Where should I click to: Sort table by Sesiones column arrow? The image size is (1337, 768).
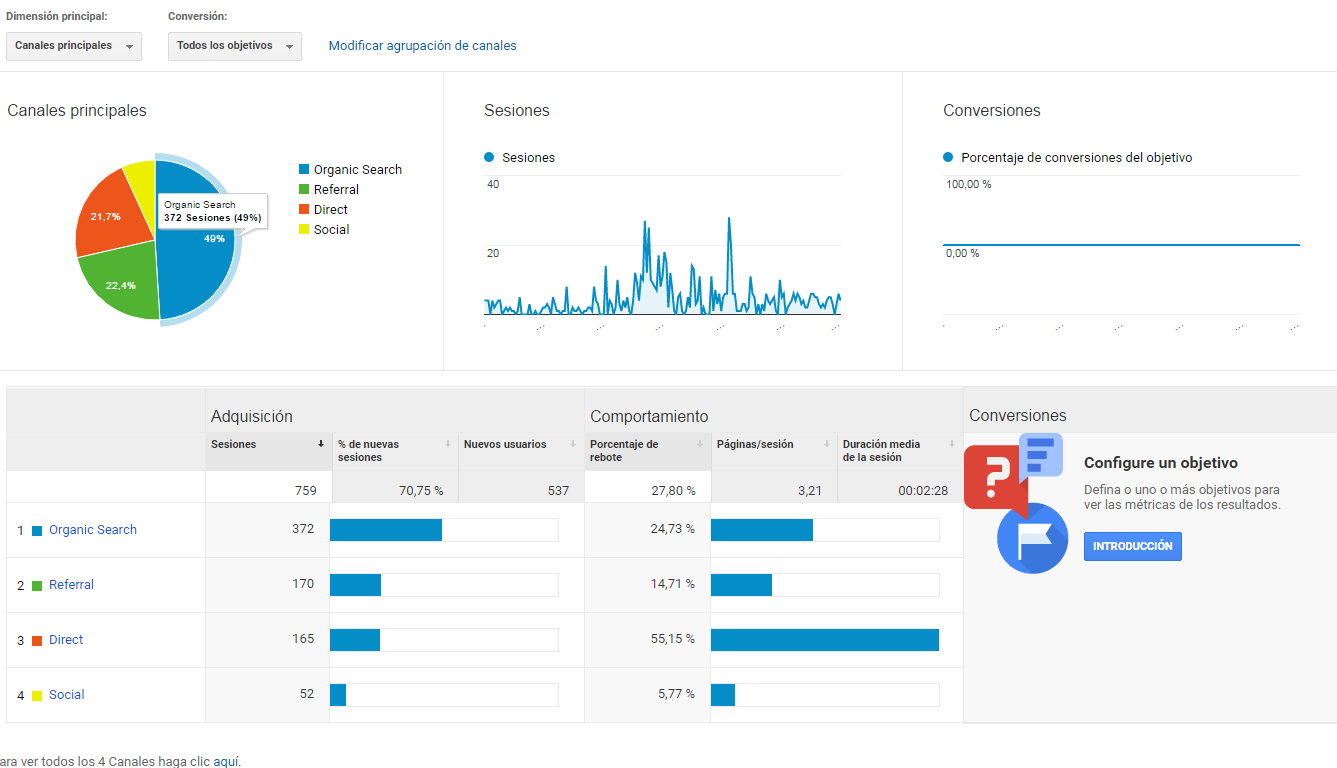321,444
